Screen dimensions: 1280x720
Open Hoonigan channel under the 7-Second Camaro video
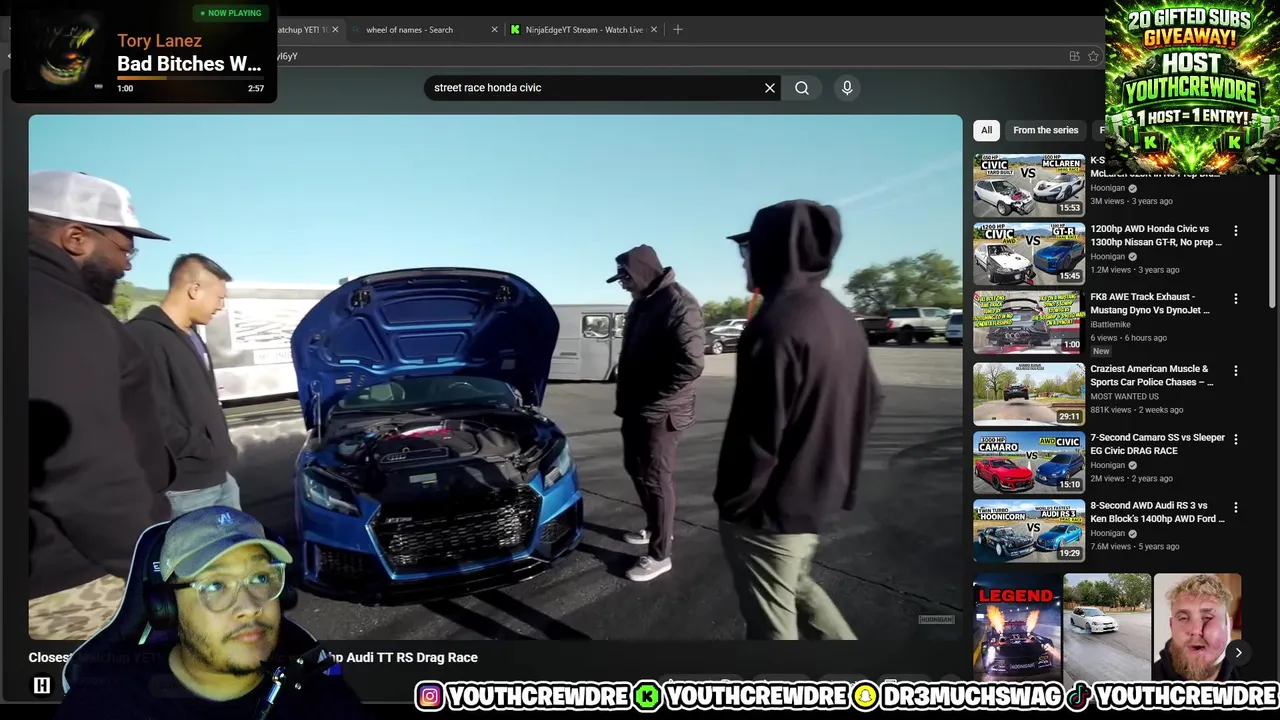[1108, 465]
